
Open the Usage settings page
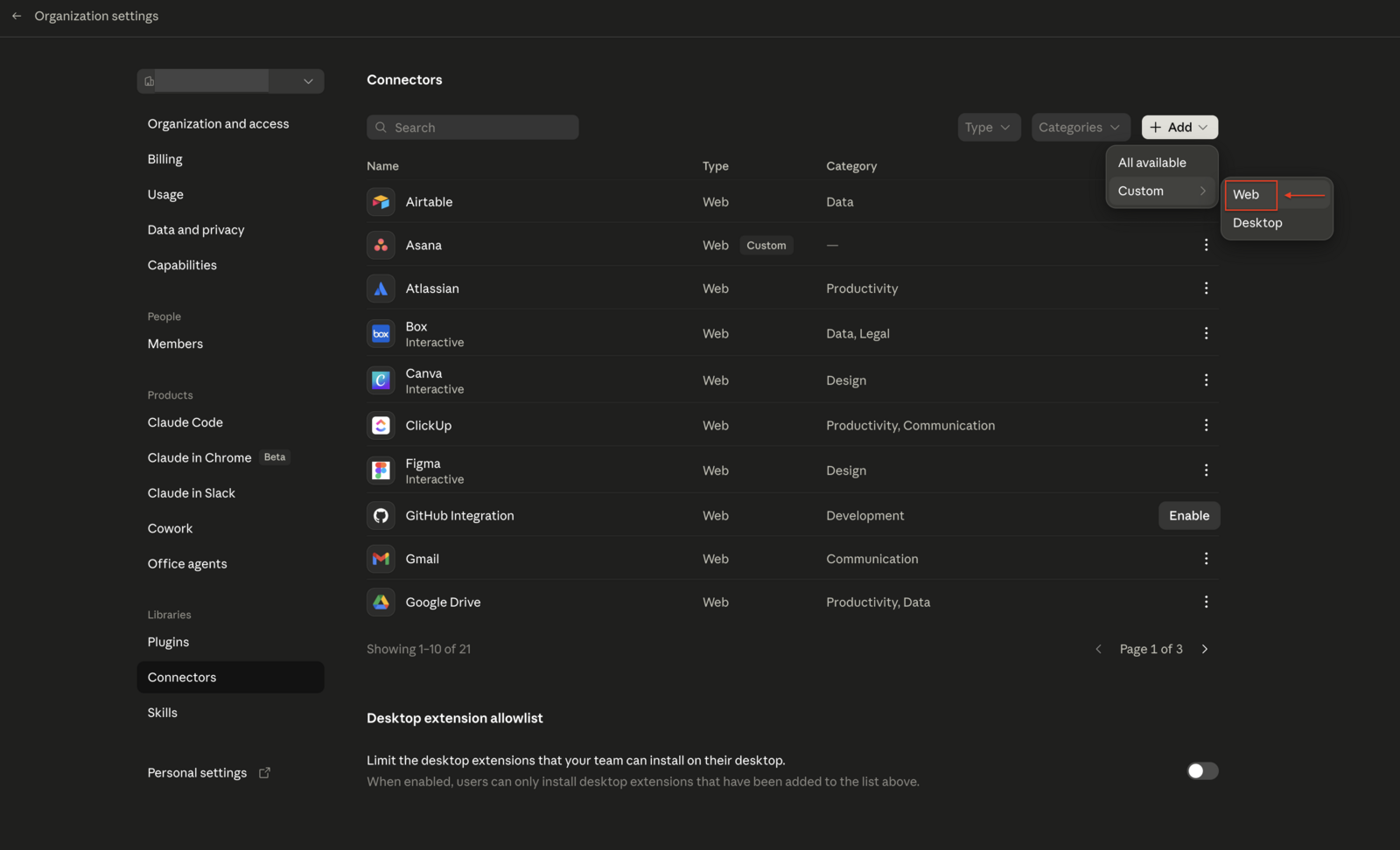coord(165,195)
